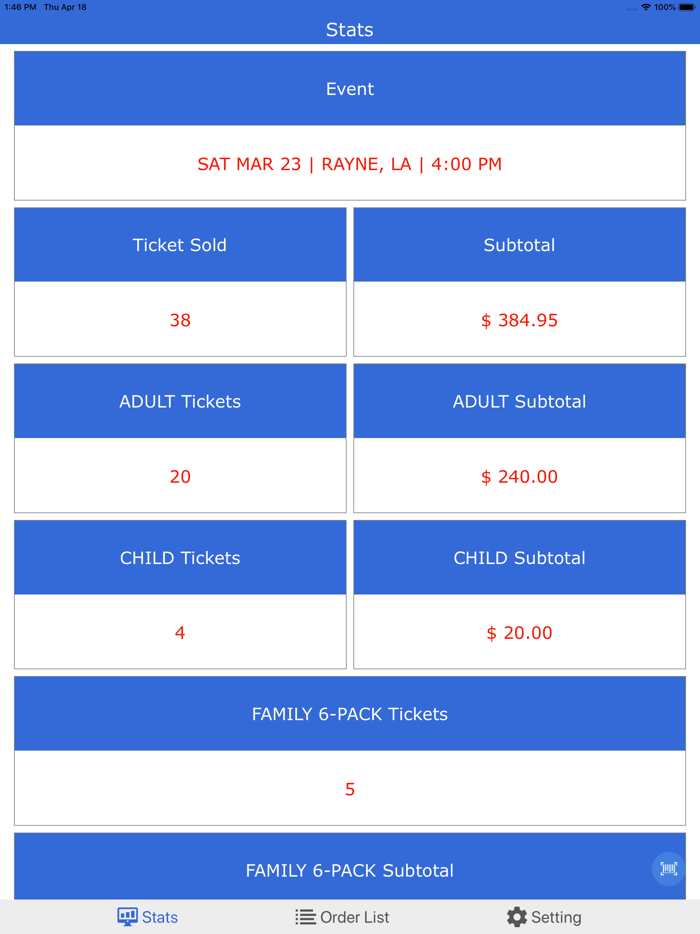Switch to the Order List tab
The height and width of the screenshot is (934, 700).
[342, 917]
